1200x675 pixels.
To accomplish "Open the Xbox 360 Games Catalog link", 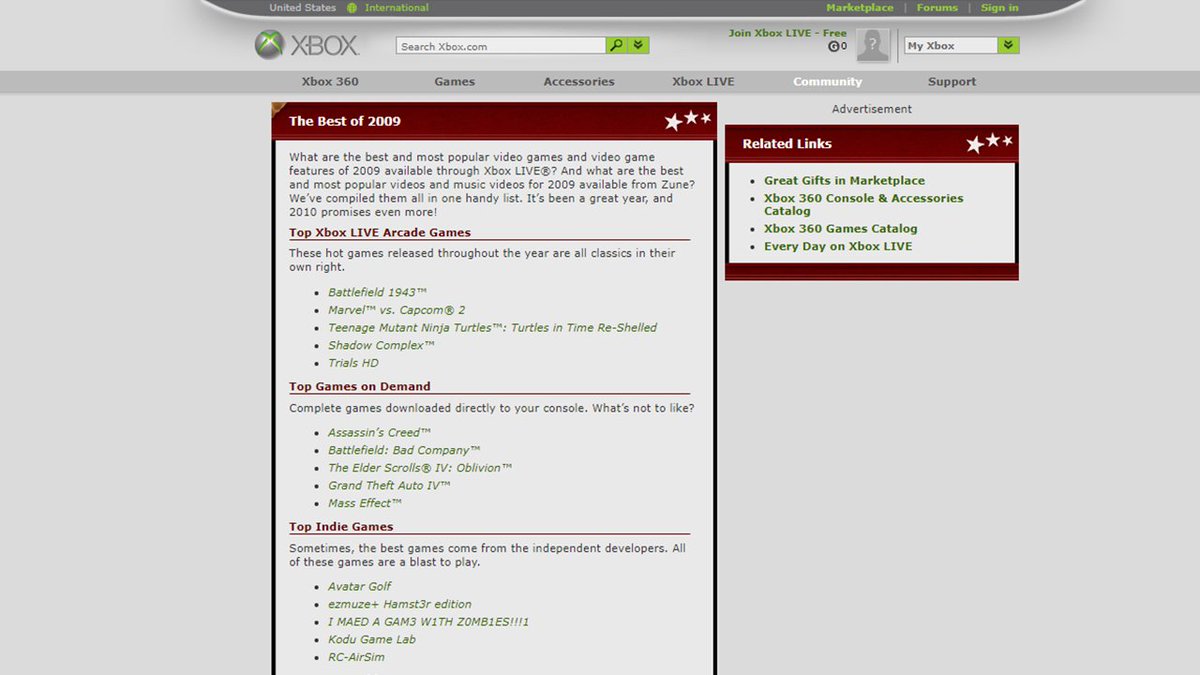I will (840, 228).
